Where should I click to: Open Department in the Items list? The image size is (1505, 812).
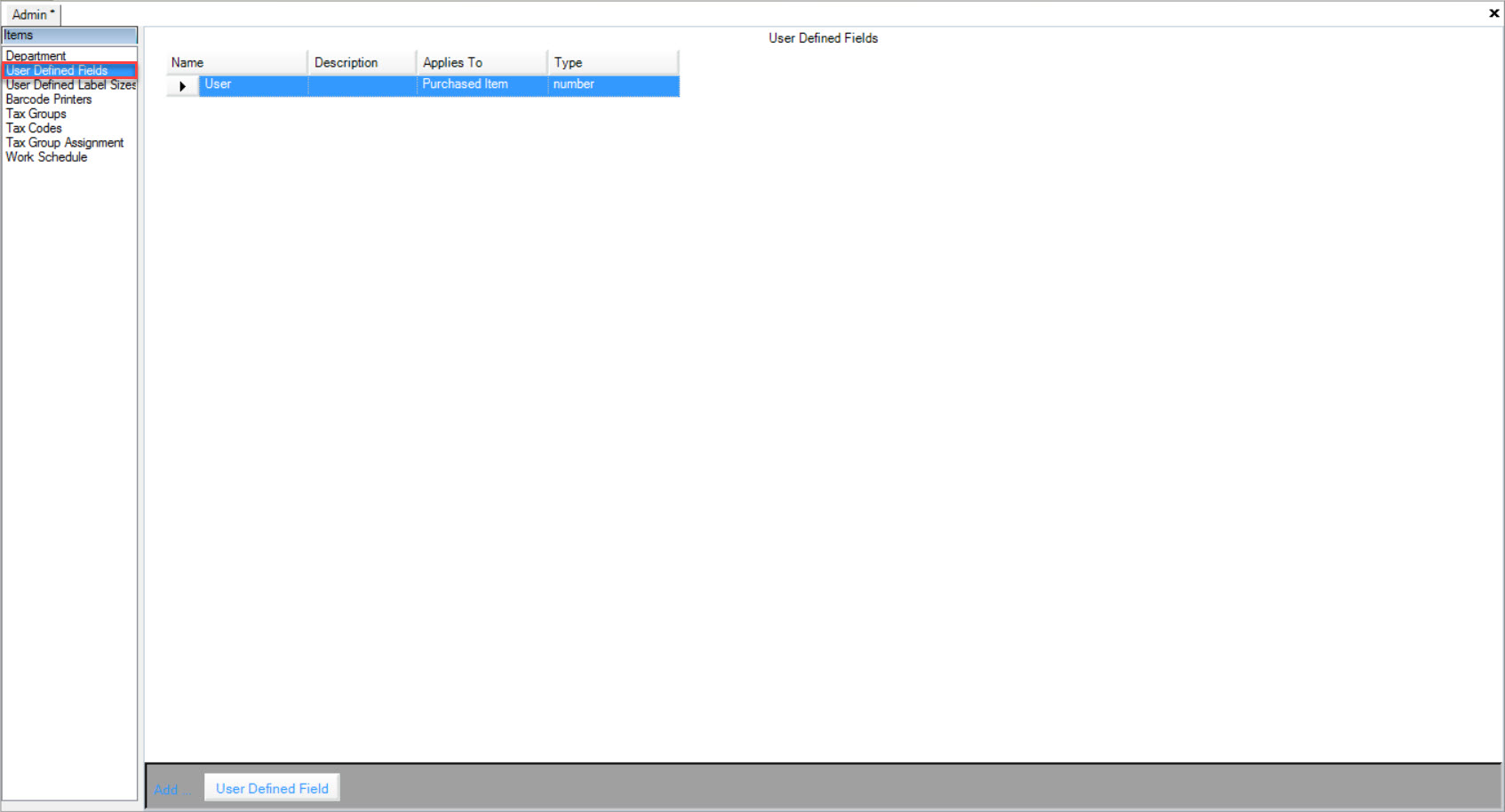36,56
